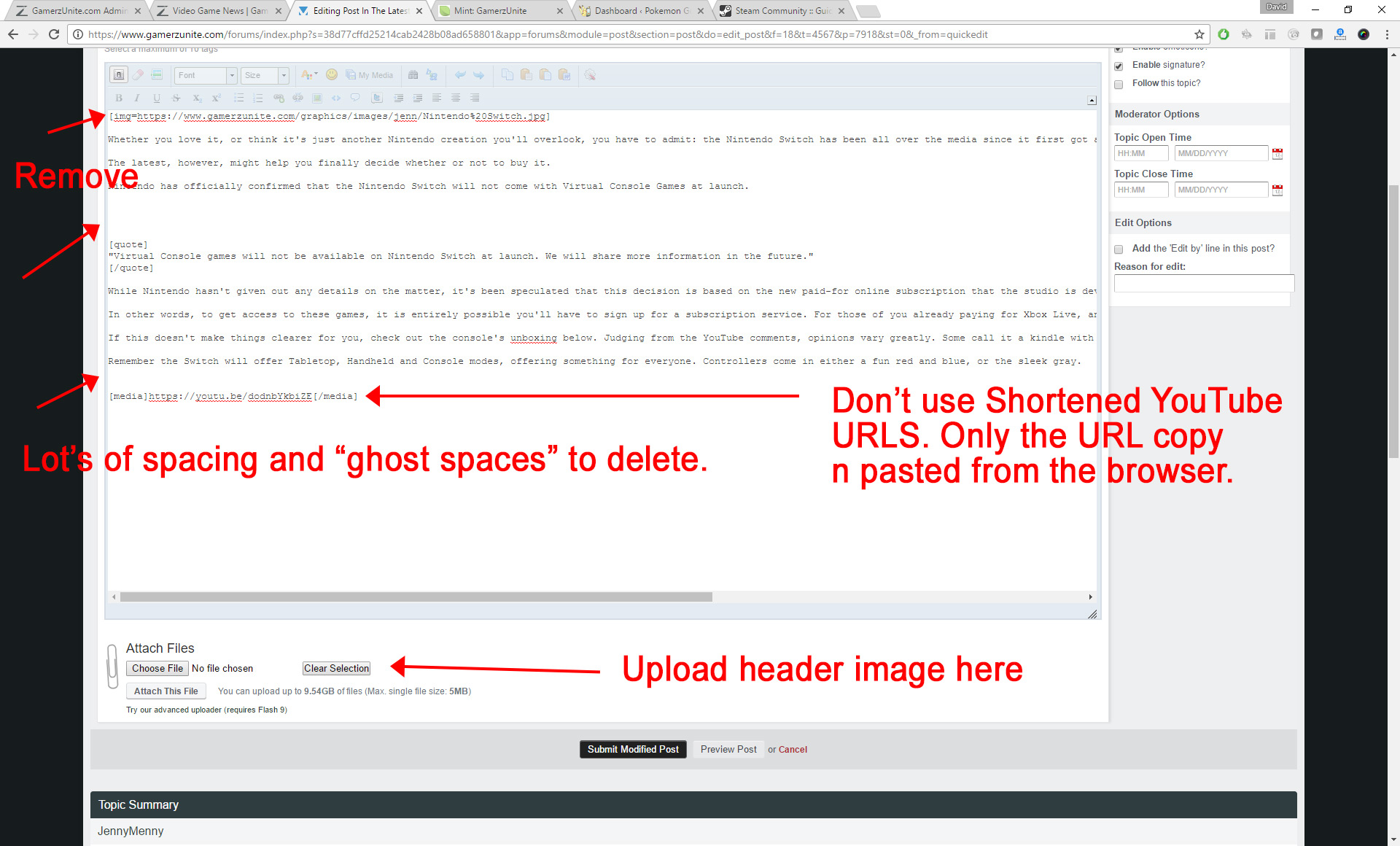This screenshot has height=846, width=1400.
Task: Open the text color picker
Action: click(x=308, y=74)
